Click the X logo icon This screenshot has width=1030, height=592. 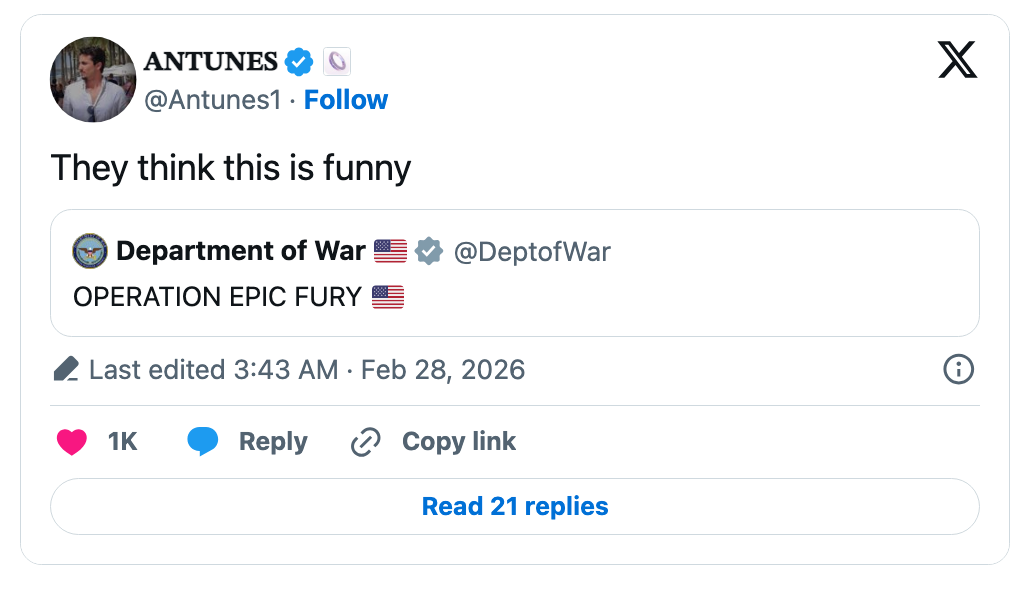coord(957,60)
